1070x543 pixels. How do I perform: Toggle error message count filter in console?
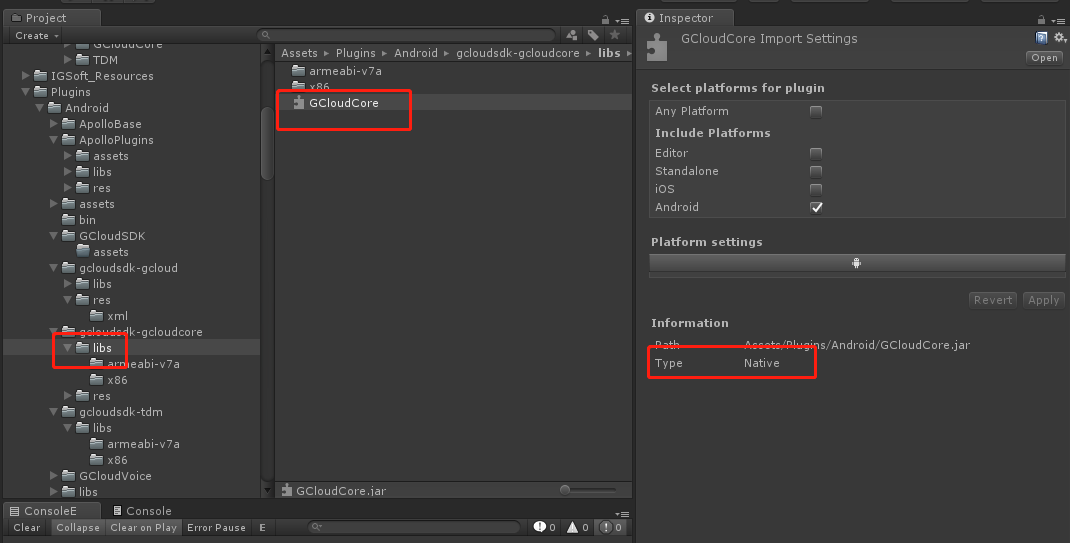coord(611,527)
